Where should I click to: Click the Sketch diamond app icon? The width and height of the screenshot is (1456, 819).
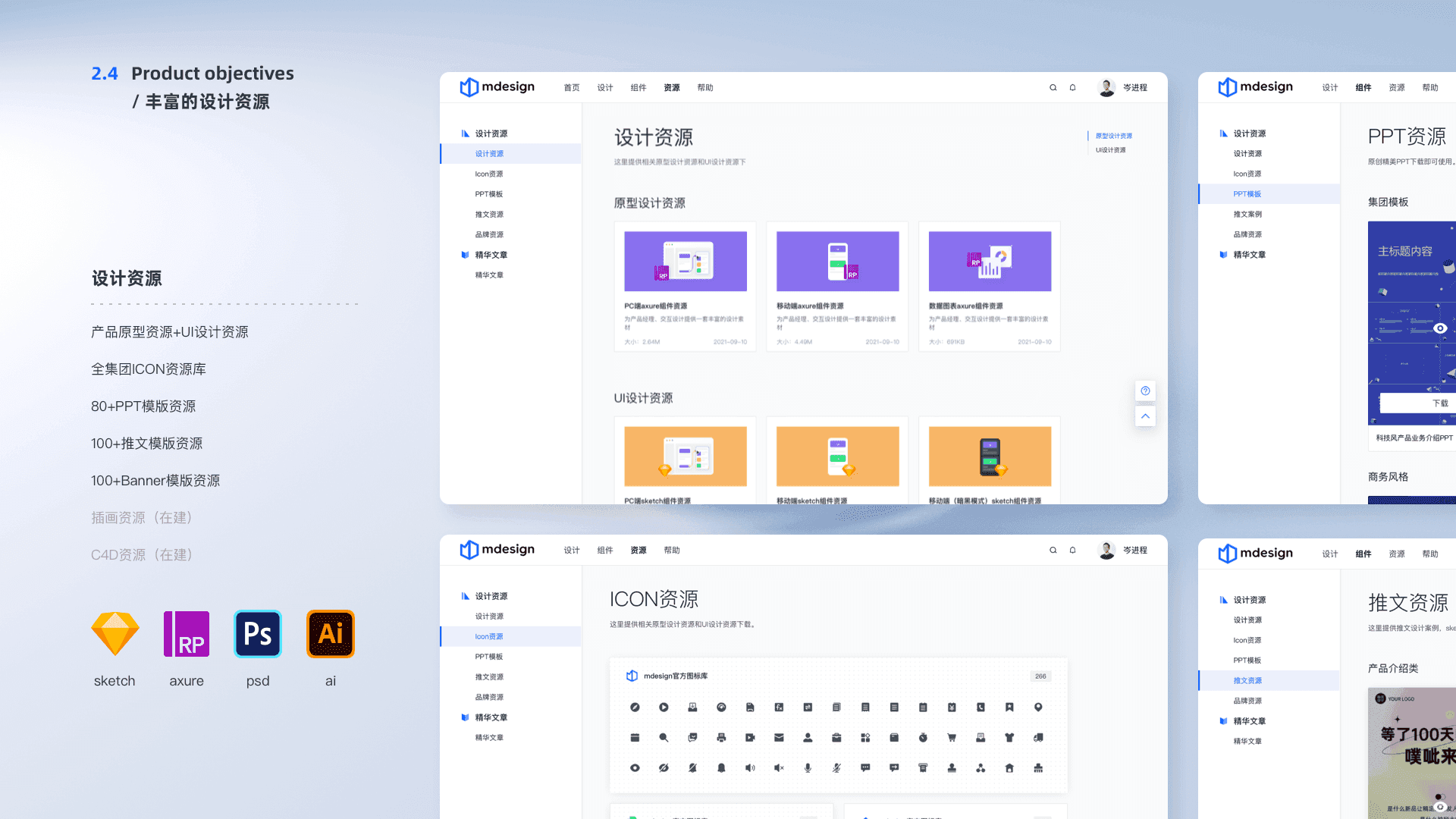click(x=115, y=634)
